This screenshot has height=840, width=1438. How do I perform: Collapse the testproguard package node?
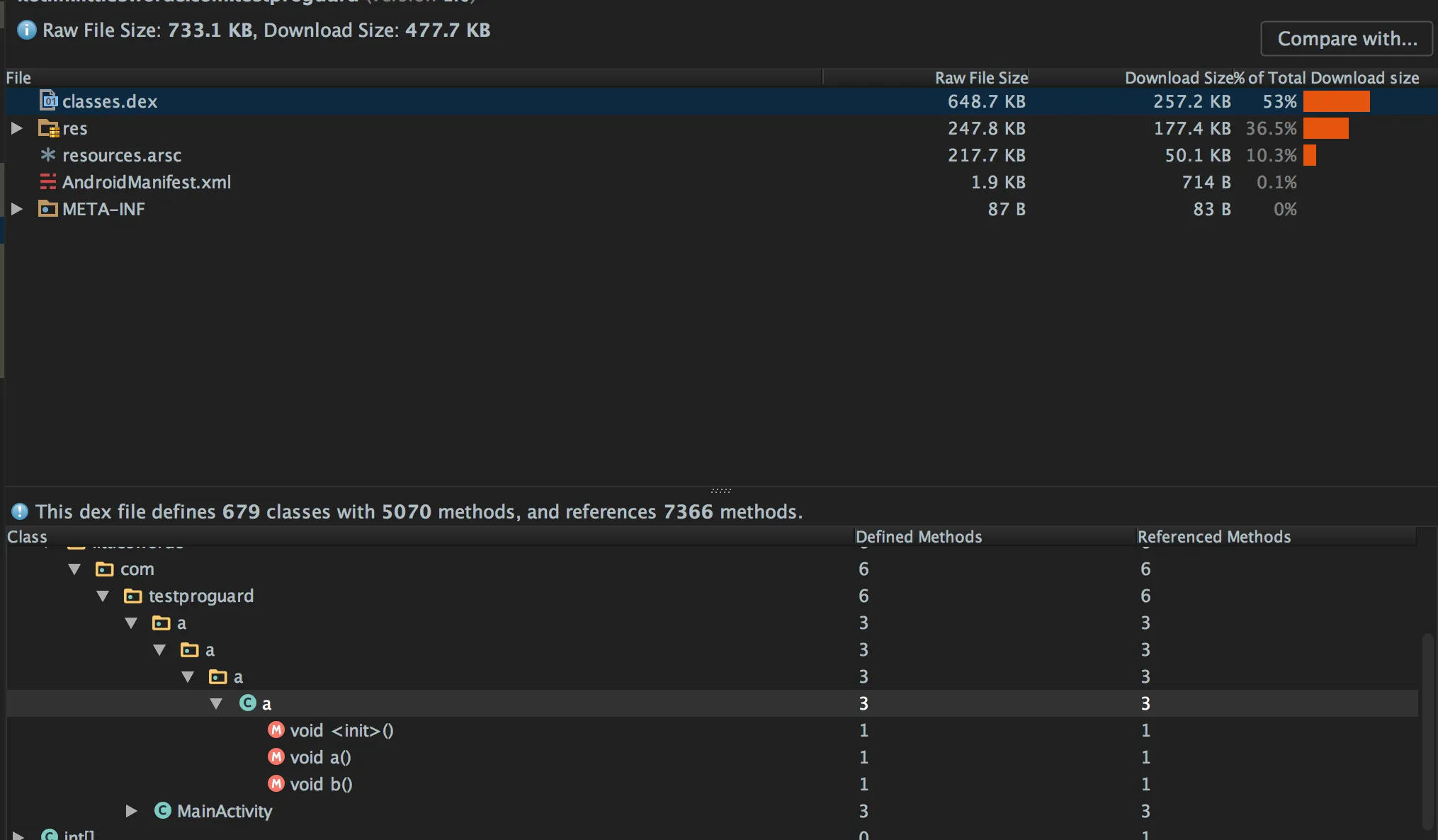click(x=103, y=596)
